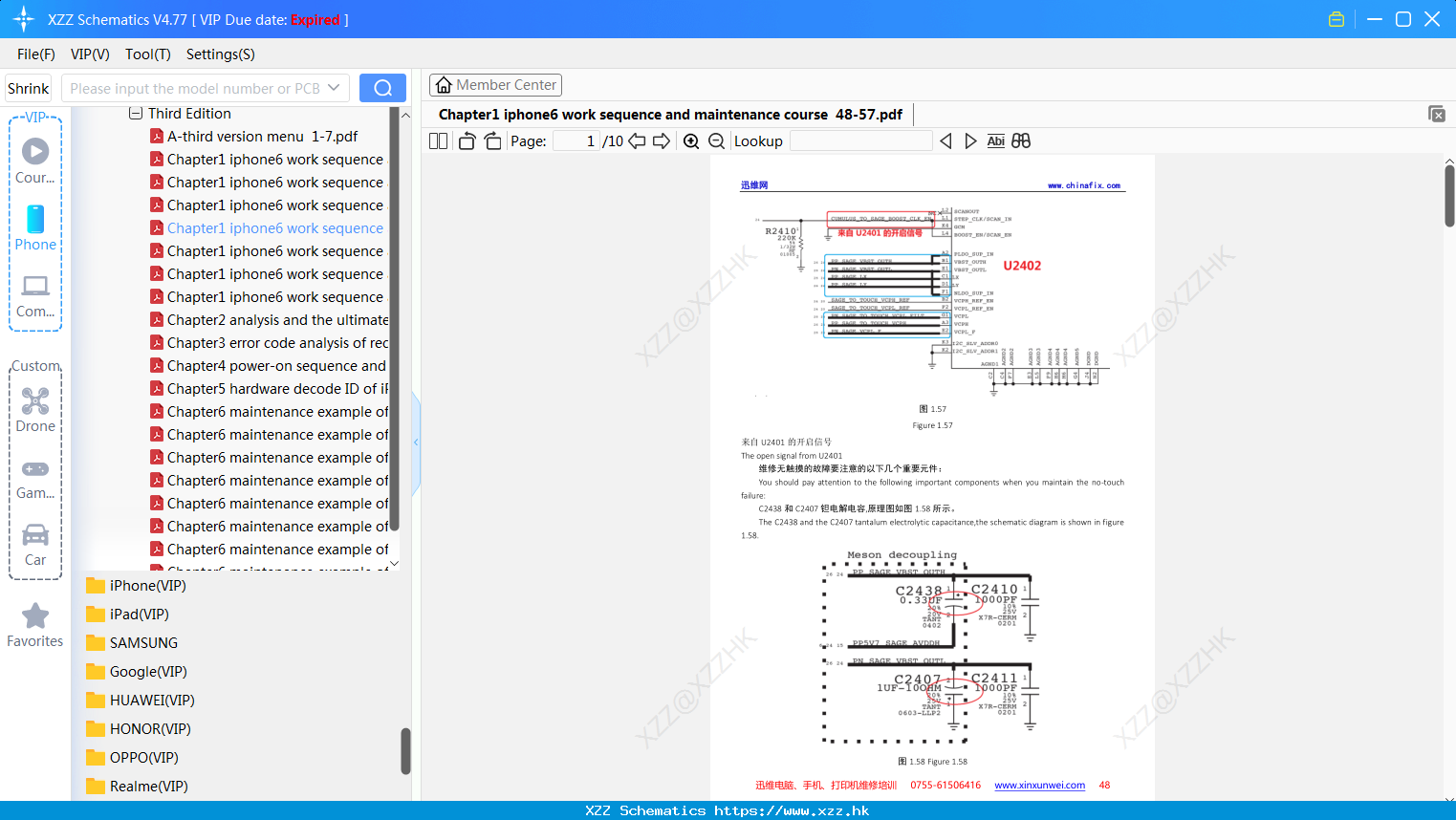Open the File(F) menu
The width and height of the screenshot is (1456, 820).
pyautogui.click(x=36, y=54)
